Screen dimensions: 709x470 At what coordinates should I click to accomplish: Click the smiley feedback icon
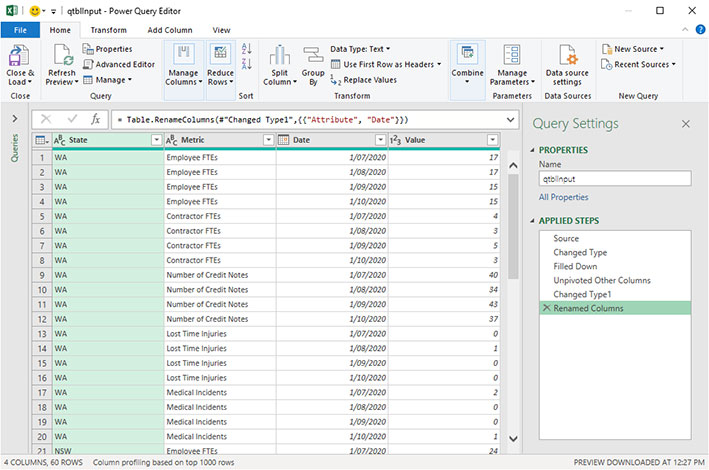tap(34, 11)
